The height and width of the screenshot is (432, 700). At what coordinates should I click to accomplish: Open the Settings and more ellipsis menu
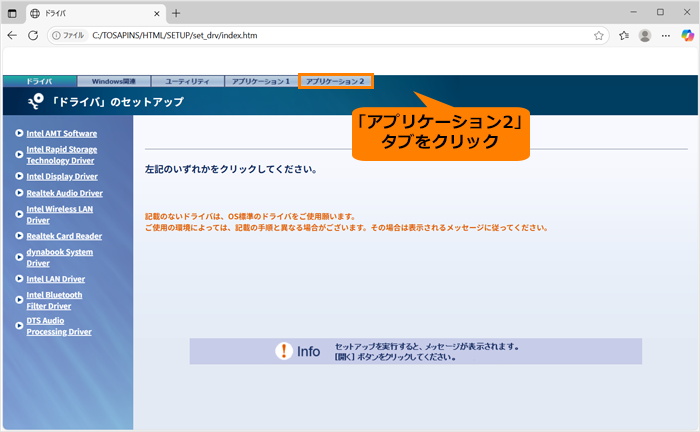tap(666, 36)
